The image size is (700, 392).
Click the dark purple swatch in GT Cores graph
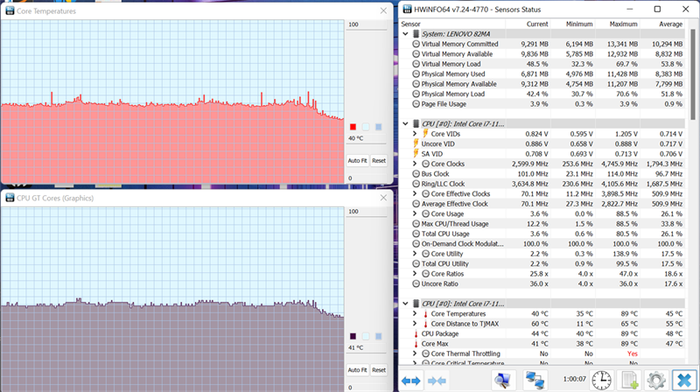[x=353, y=336]
